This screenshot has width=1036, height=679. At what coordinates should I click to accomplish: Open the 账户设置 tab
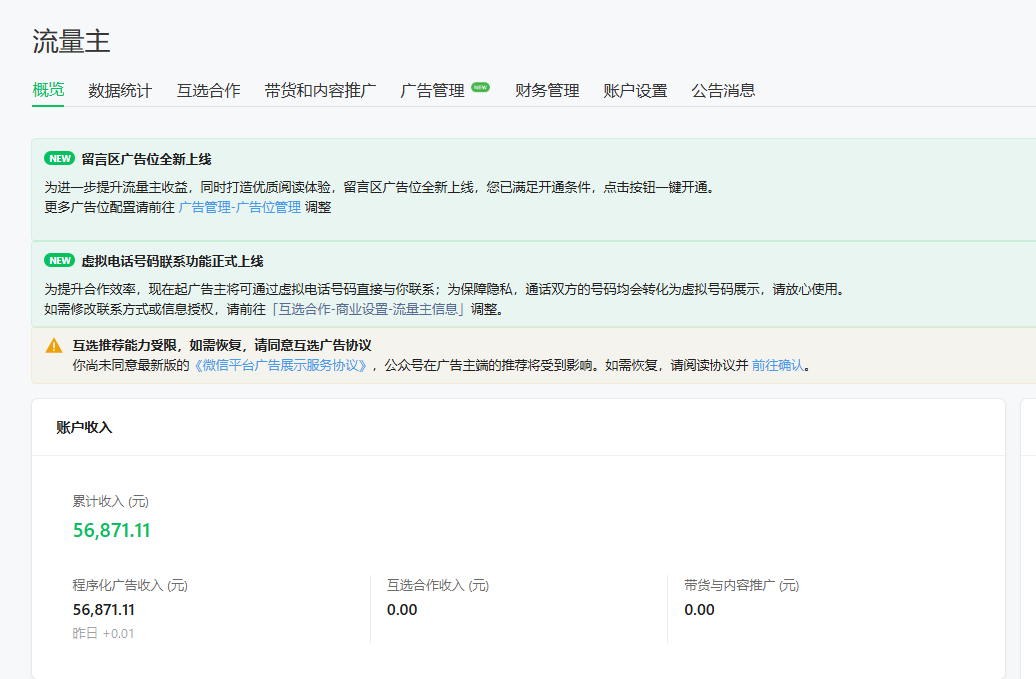(x=635, y=91)
